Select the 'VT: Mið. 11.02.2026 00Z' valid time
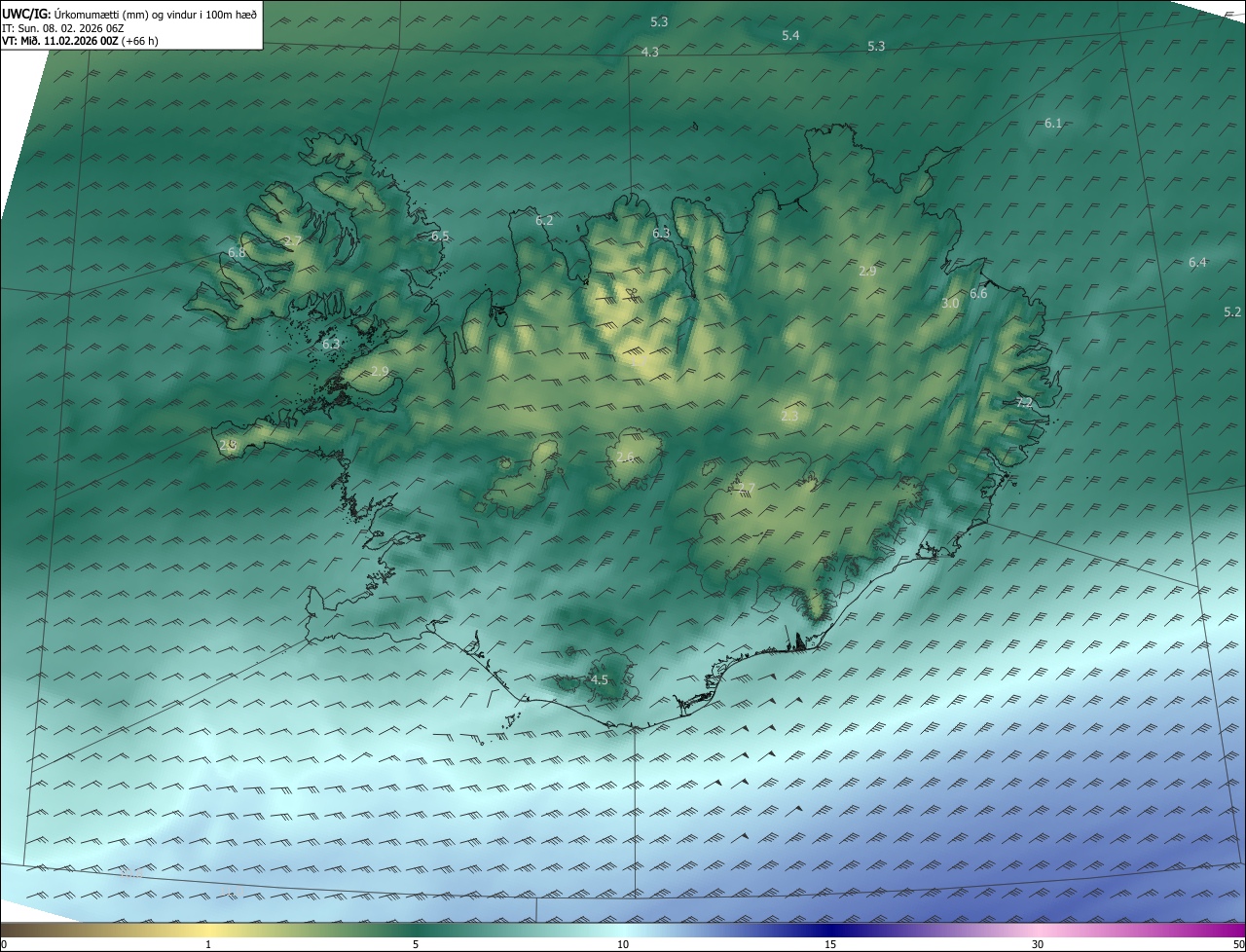Viewport: 1246px width, 952px height. tap(59, 41)
